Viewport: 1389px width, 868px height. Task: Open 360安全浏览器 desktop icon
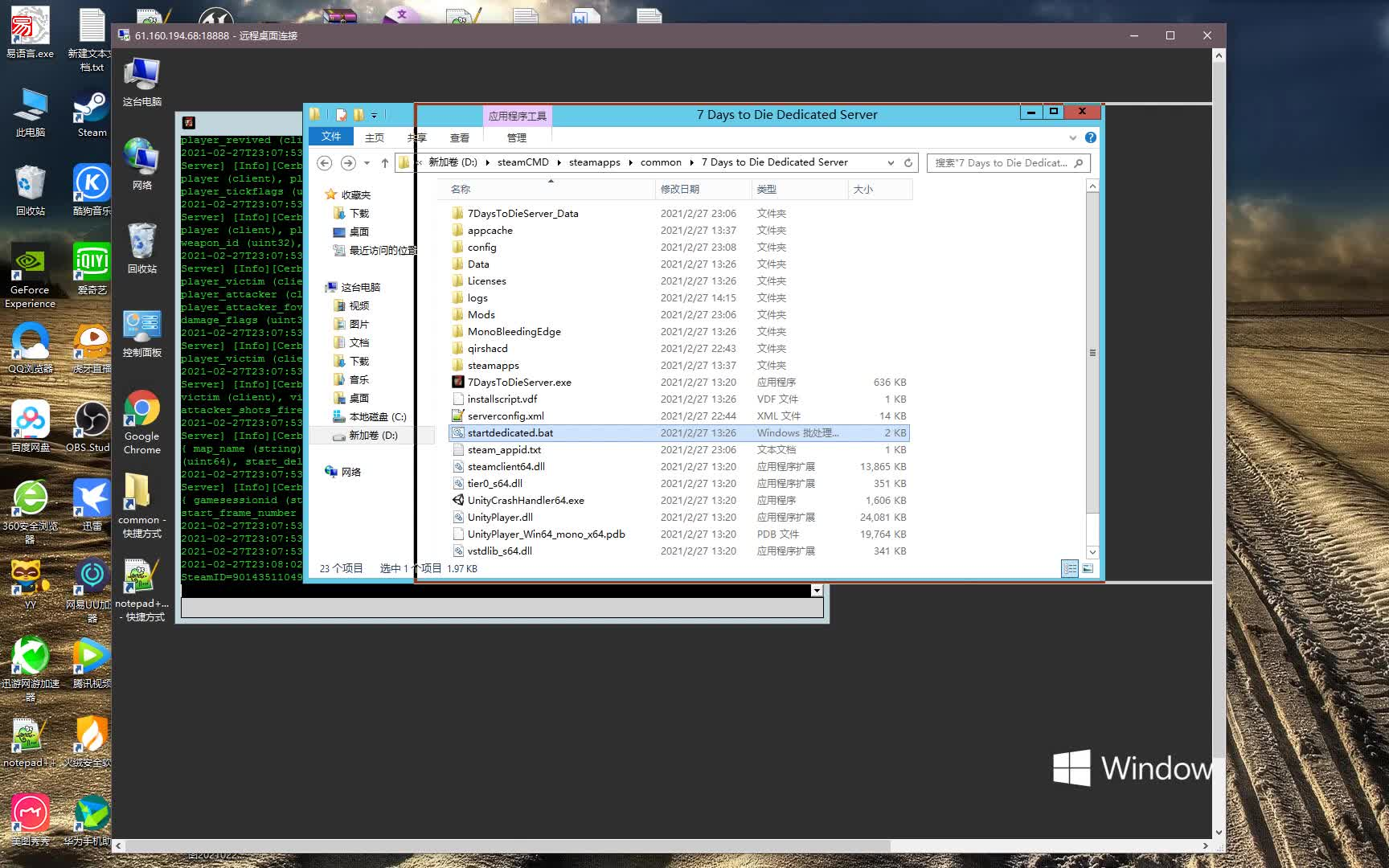tap(30, 512)
